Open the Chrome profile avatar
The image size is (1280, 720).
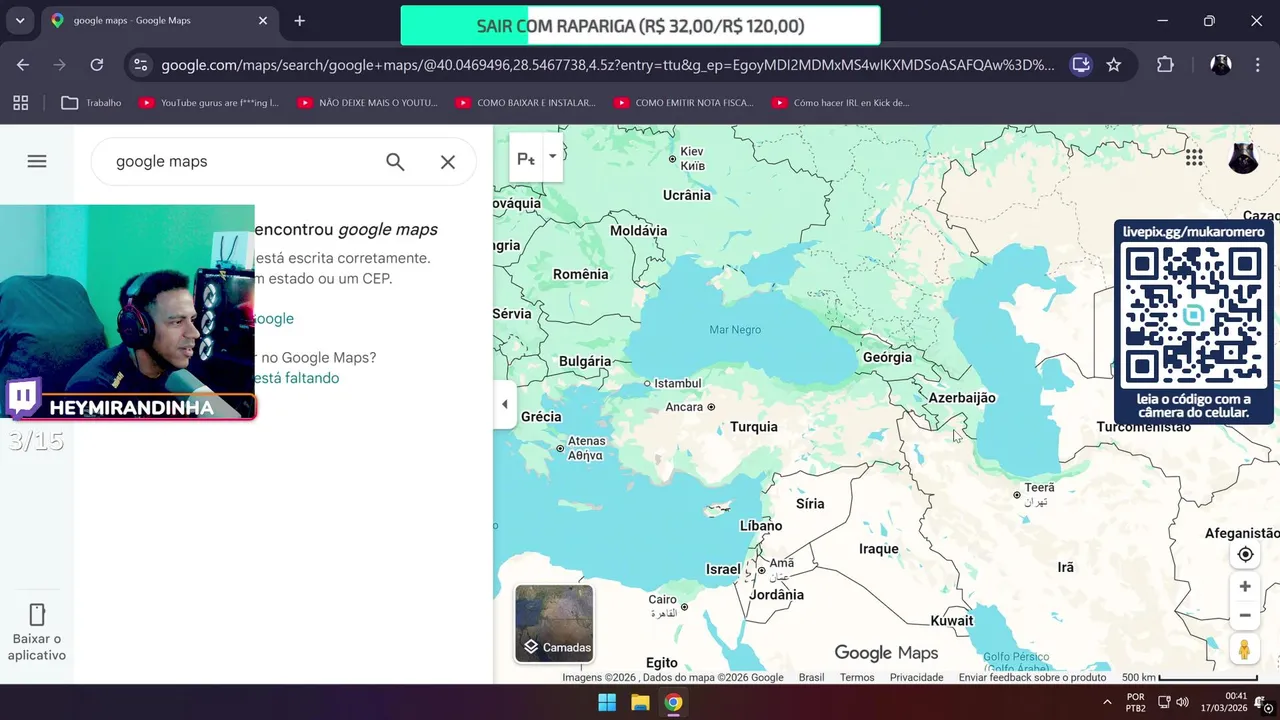[1221, 65]
